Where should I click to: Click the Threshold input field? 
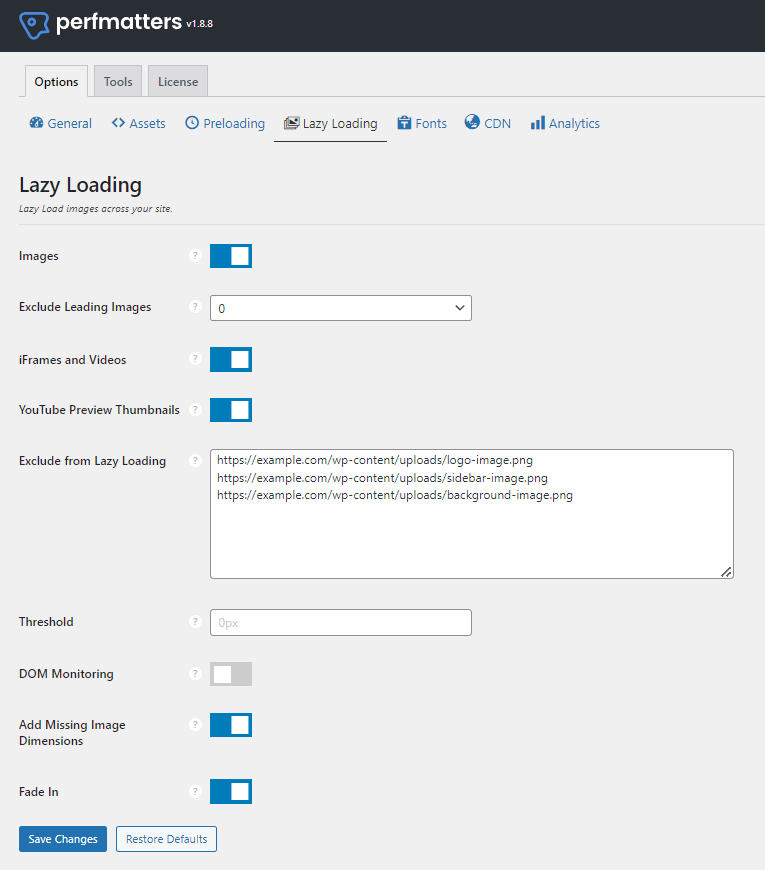(341, 623)
